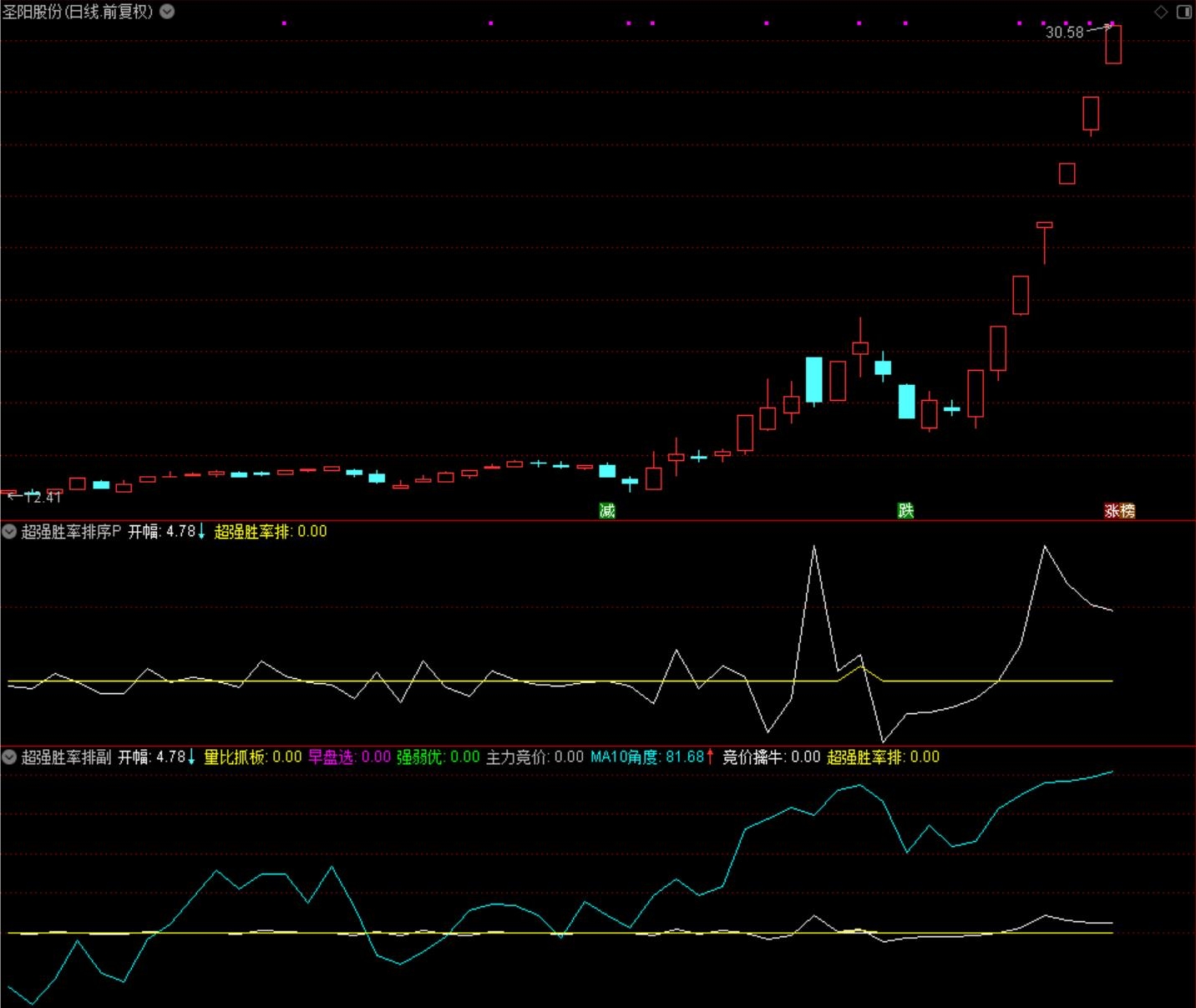This screenshot has height=1008, width=1196.
Task: Toggle the side panel layout icon
Action: coord(1184,12)
